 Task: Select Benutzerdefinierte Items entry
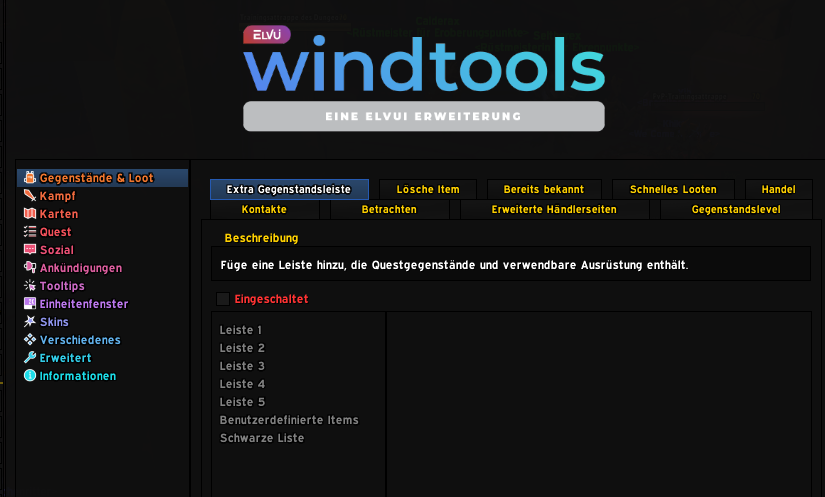coord(289,420)
